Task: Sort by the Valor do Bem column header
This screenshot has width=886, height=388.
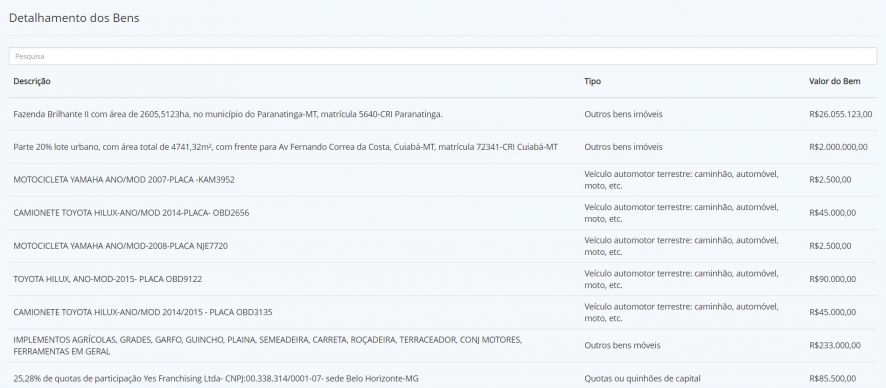Action: pyautogui.click(x=835, y=81)
